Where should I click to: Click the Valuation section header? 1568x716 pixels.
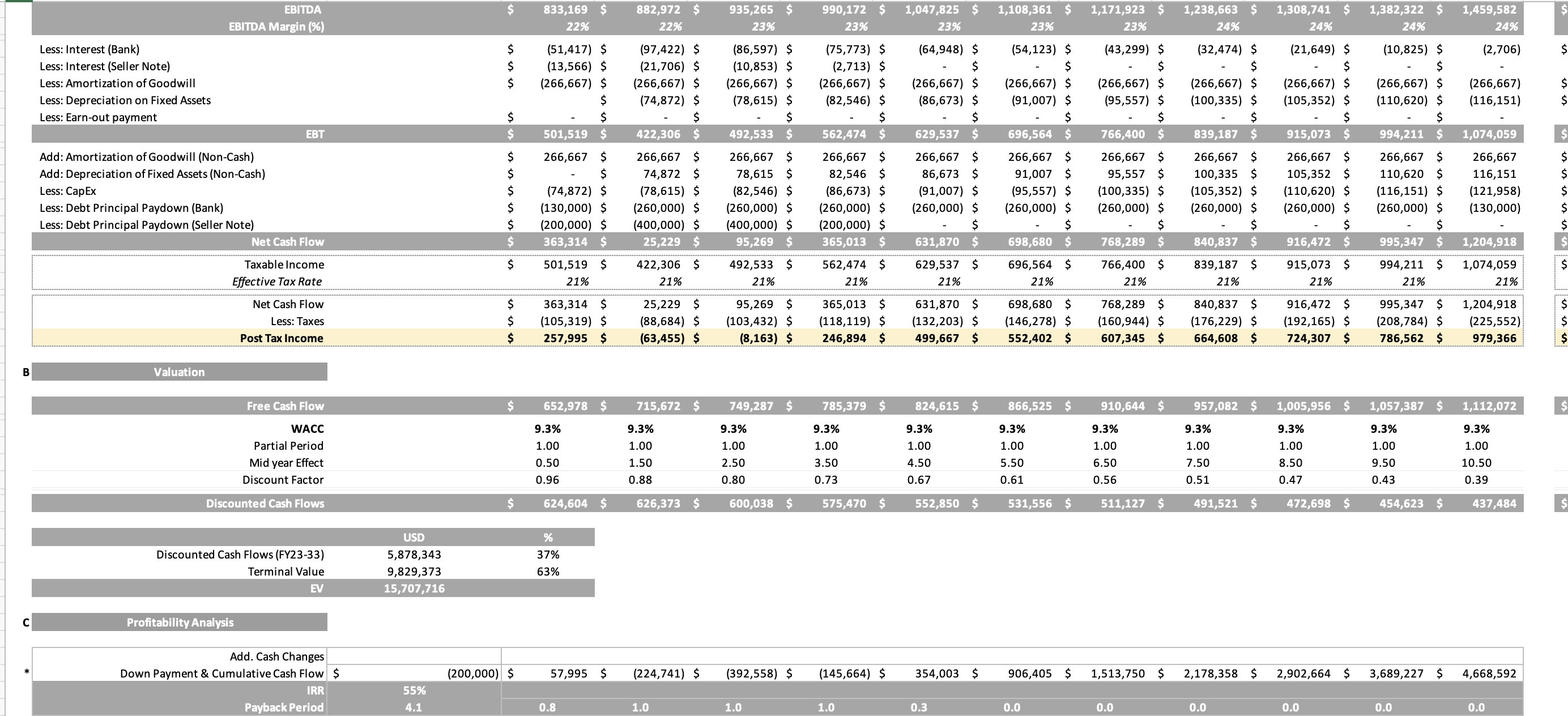coord(179,372)
